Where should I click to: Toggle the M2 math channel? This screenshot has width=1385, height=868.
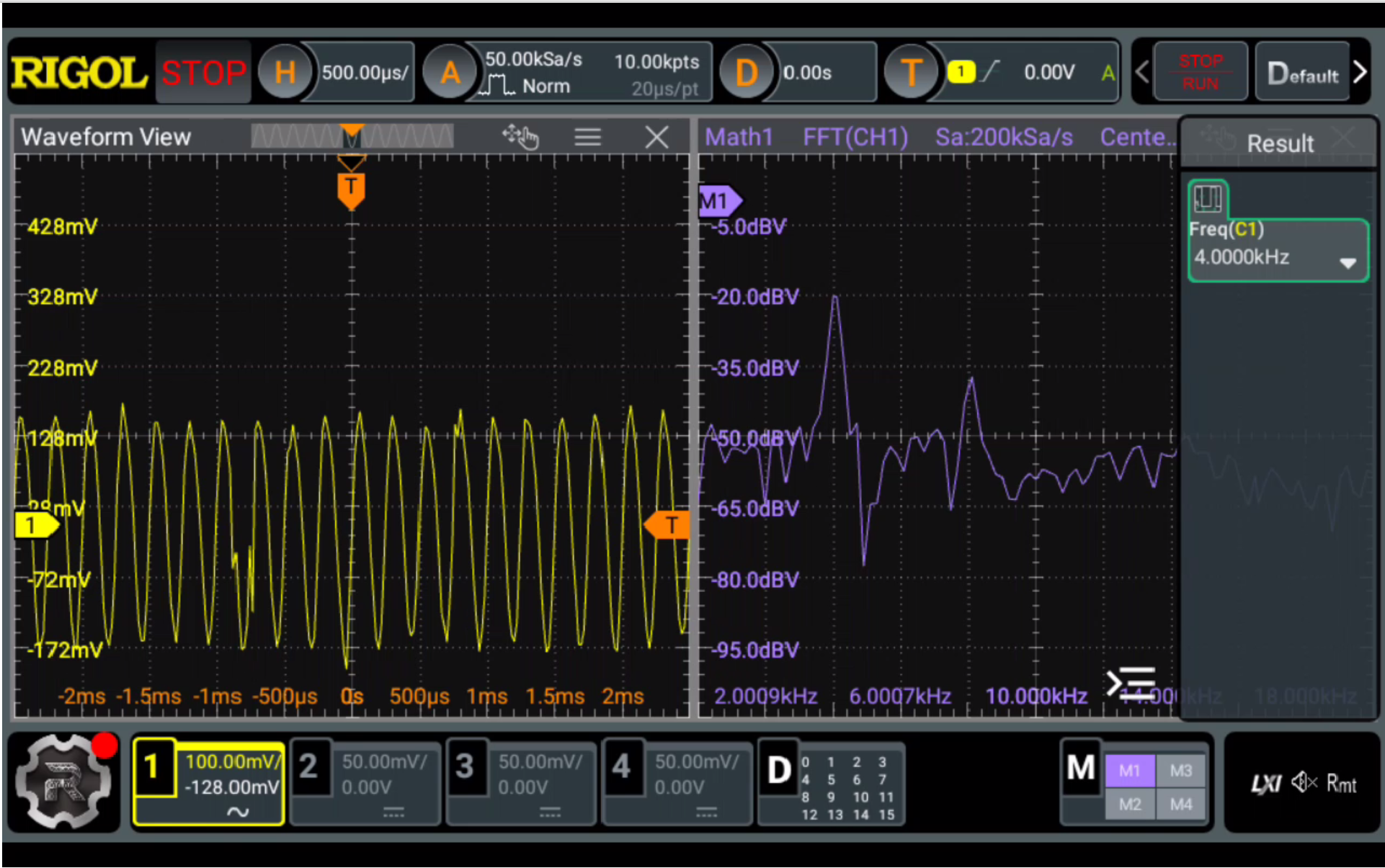pos(1130,805)
